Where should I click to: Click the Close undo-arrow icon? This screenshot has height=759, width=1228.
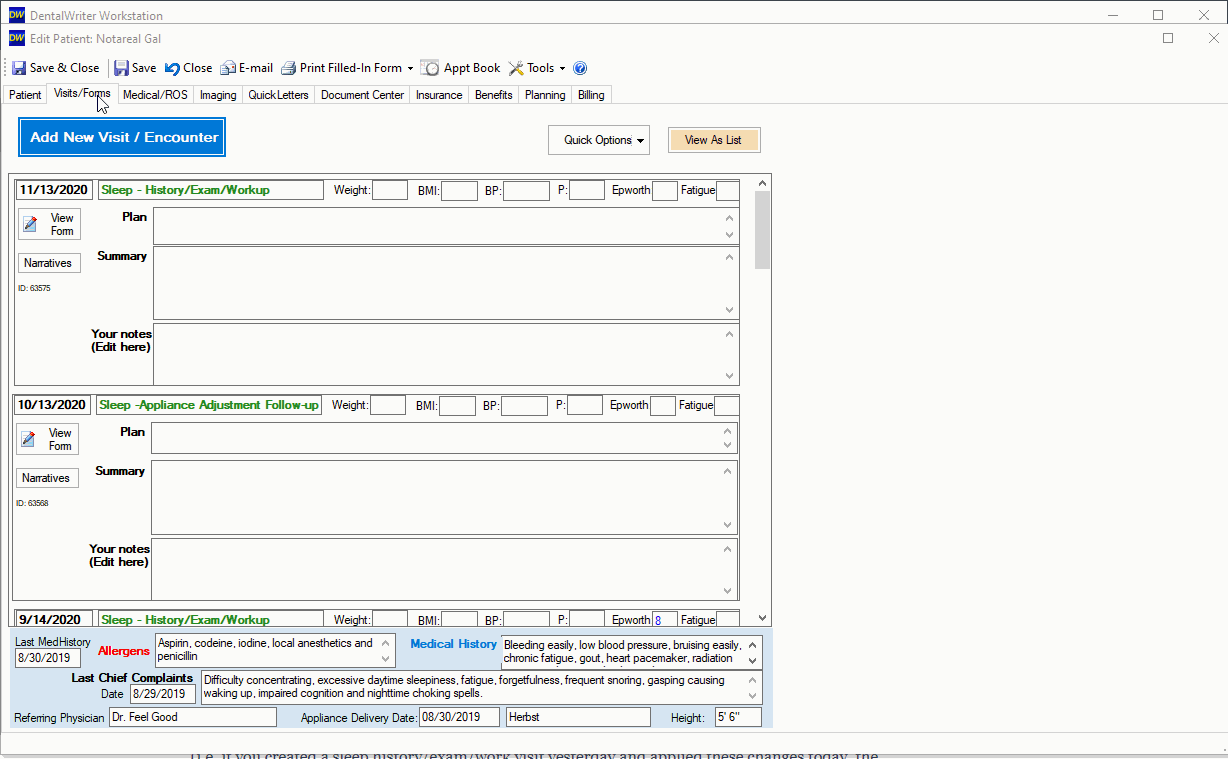pyautogui.click(x=172, y=68)
